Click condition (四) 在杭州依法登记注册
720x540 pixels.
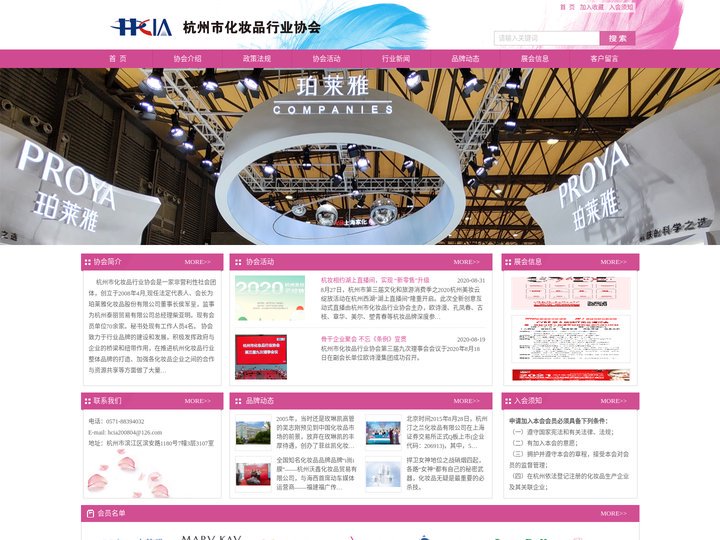pyautogui.click(x=569, y=481)
